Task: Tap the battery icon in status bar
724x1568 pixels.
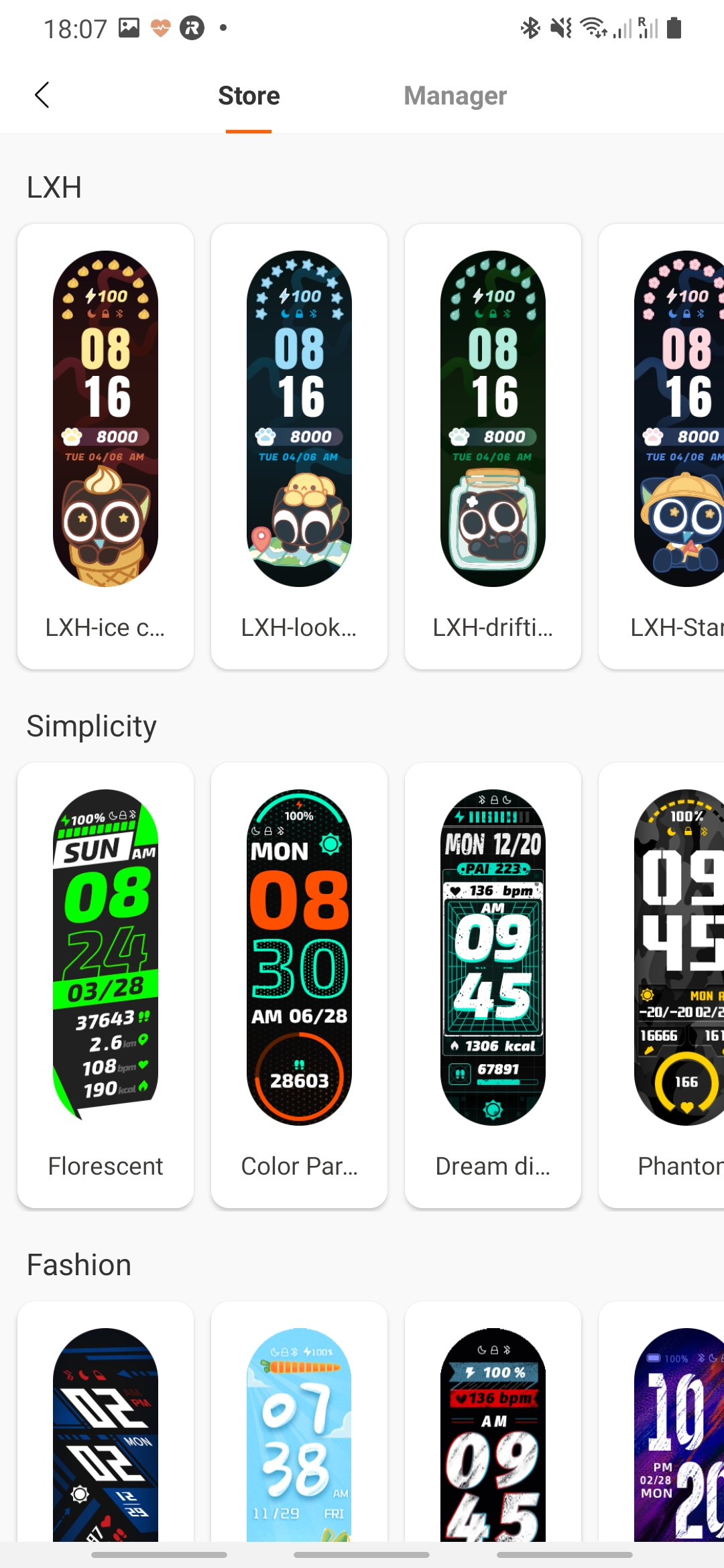Action: pos(674,28)
